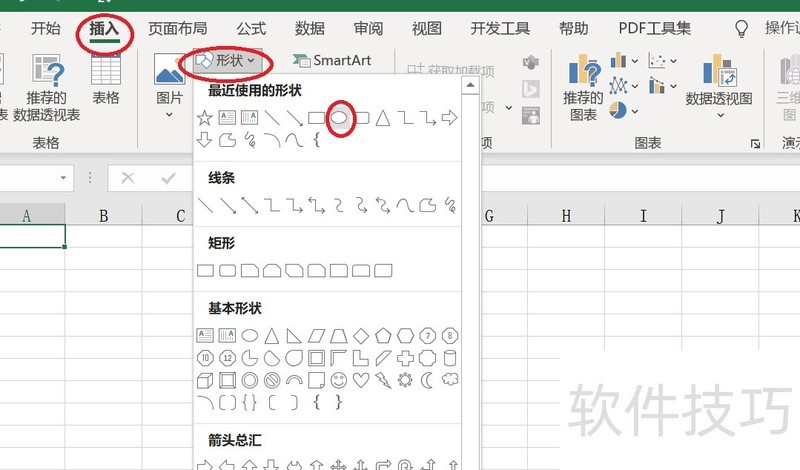
Task: Select the first plain rectangle under 矩形
Action: point(205,270)
